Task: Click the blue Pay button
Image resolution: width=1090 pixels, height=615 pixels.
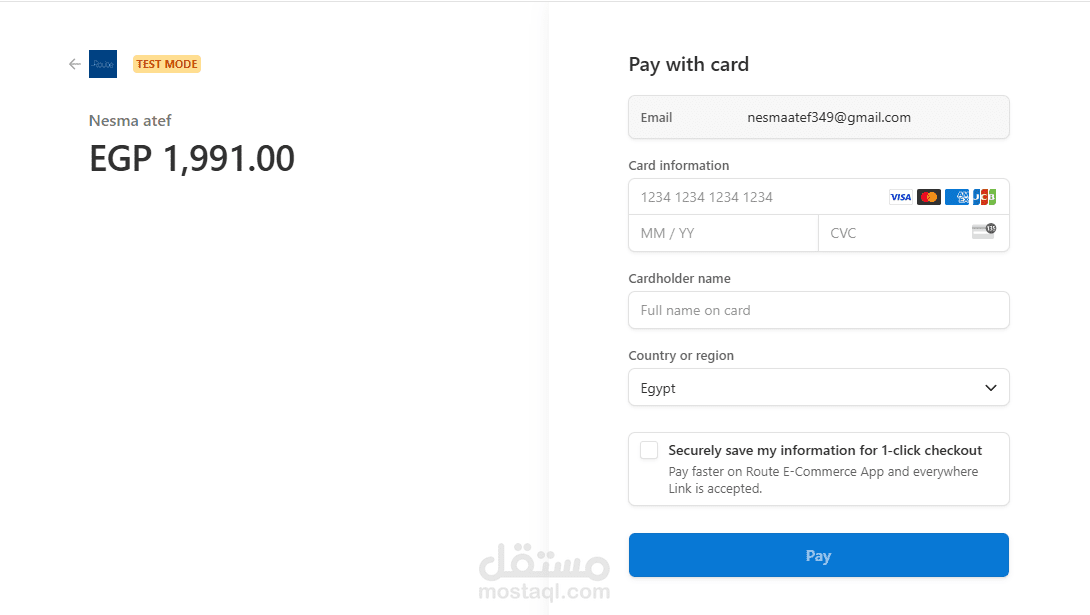Action: (x=819, y=555)
